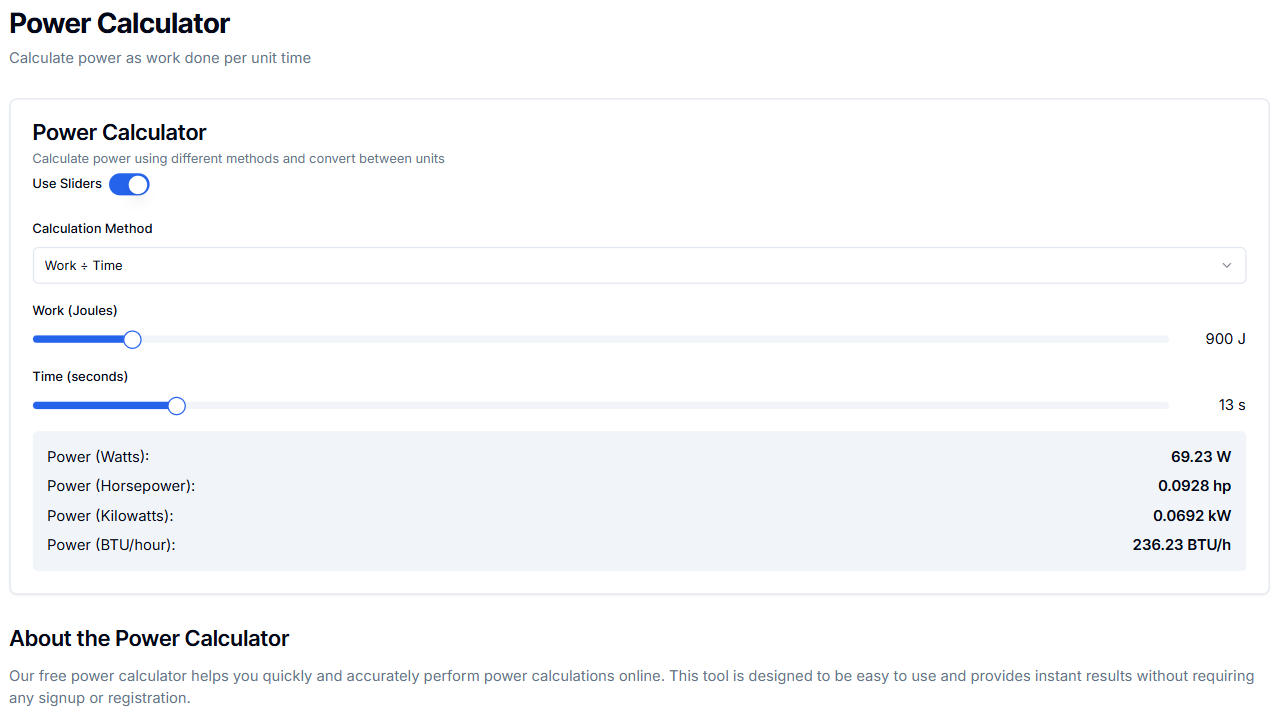Click the 13 s time value
Viewport: 1280px width, 720px height.
[1232, 405]
